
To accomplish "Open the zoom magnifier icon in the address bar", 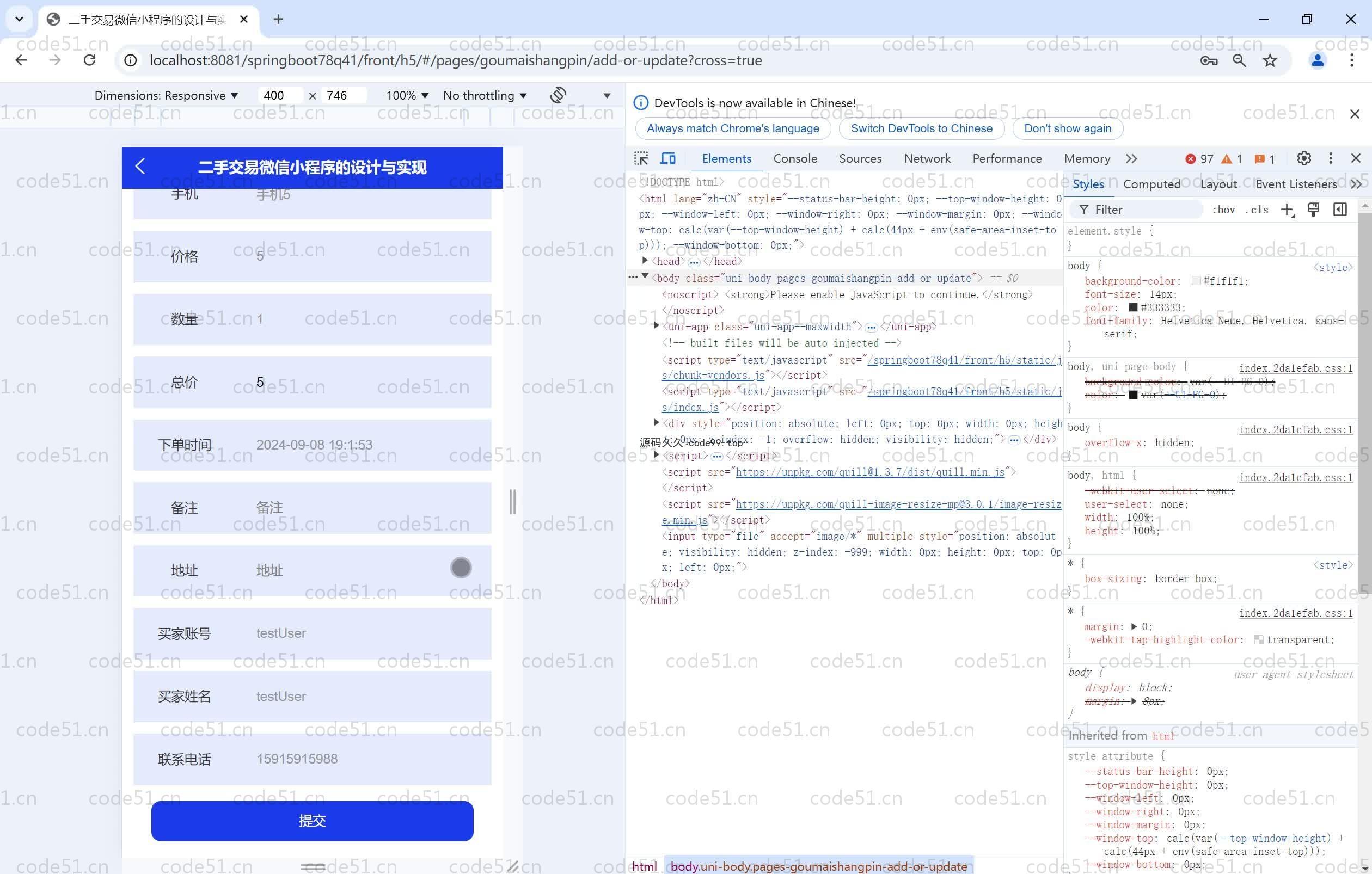I will click(x=1239, y=60).
